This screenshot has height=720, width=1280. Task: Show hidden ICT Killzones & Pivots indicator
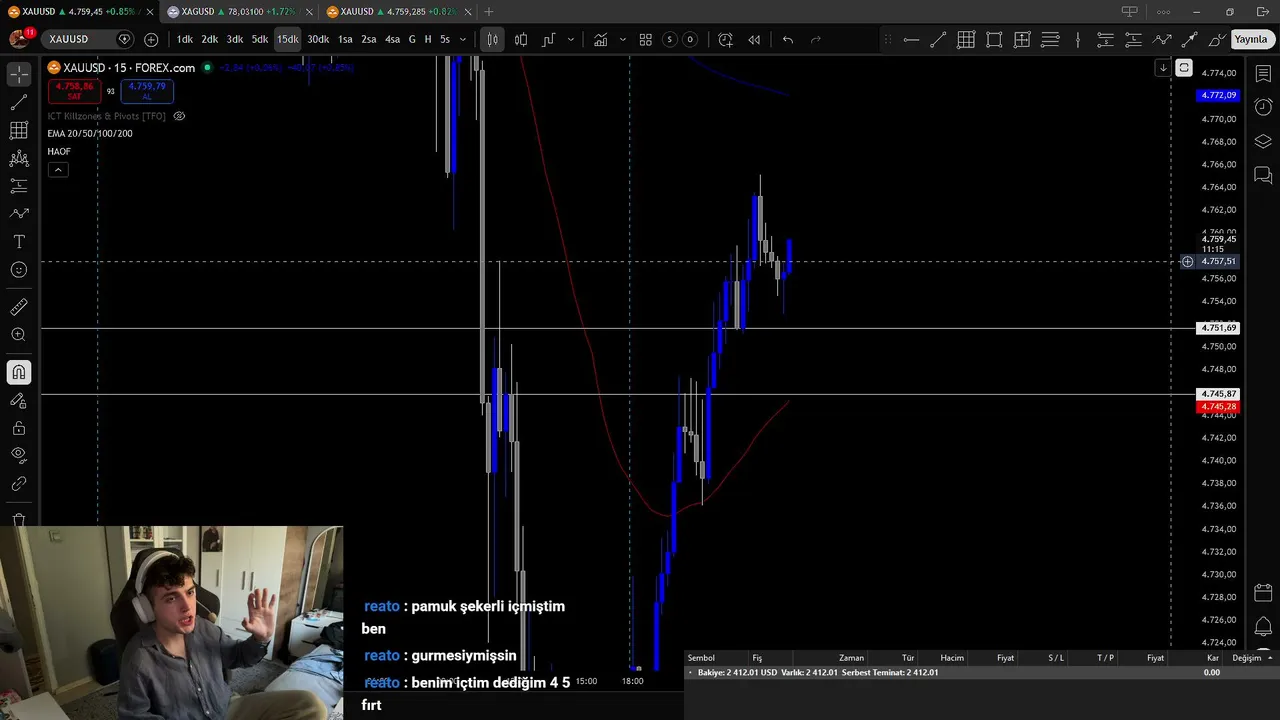[179, 116]
